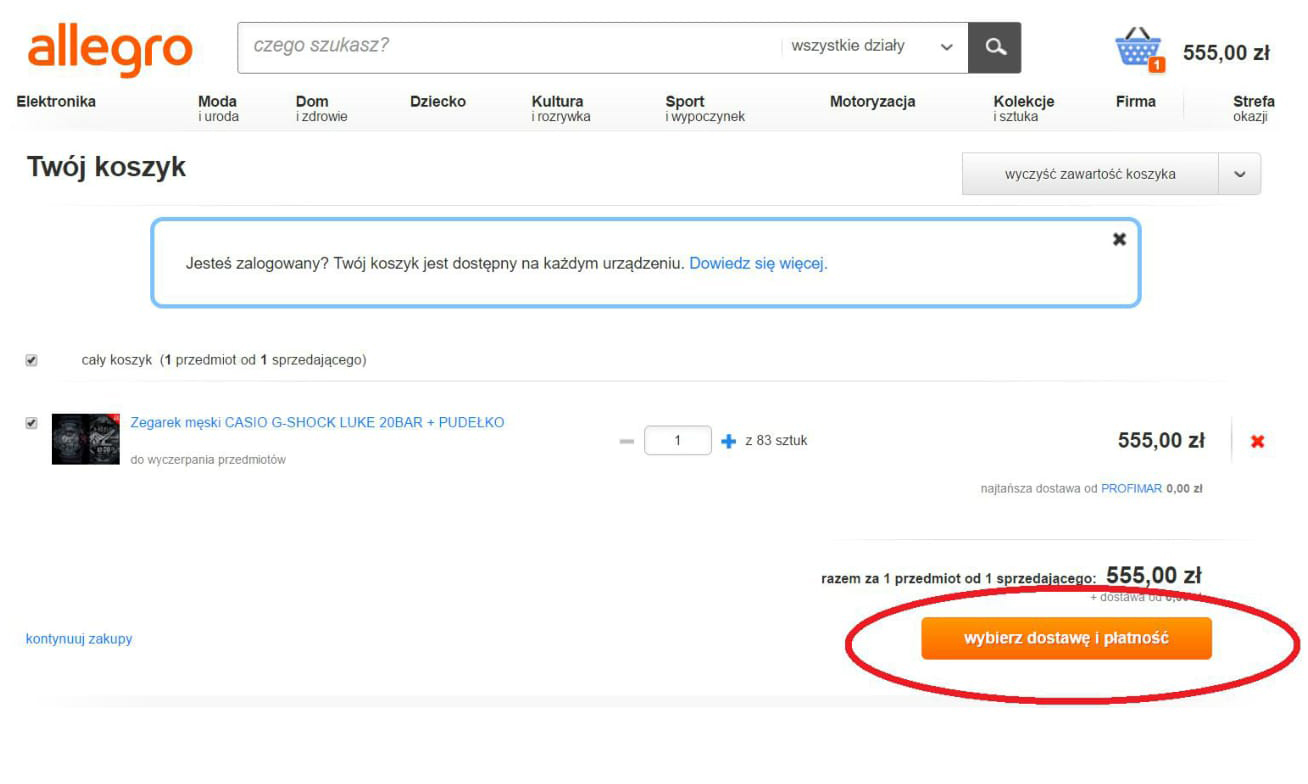Click the 'czego szukasz?' search field
Screen dimensions: 1308x784
pos(510,46)
